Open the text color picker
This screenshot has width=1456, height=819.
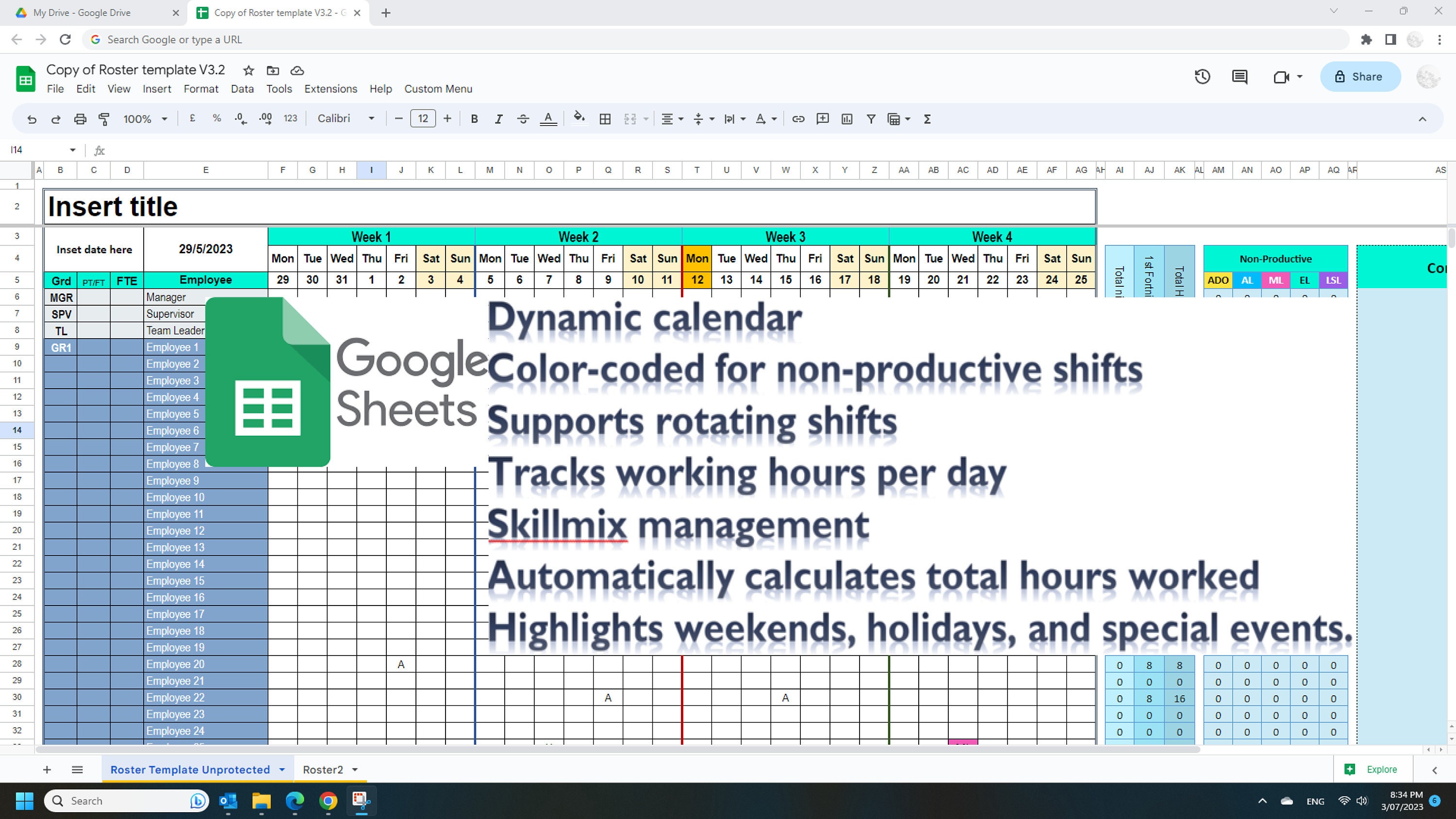point(547,119)
